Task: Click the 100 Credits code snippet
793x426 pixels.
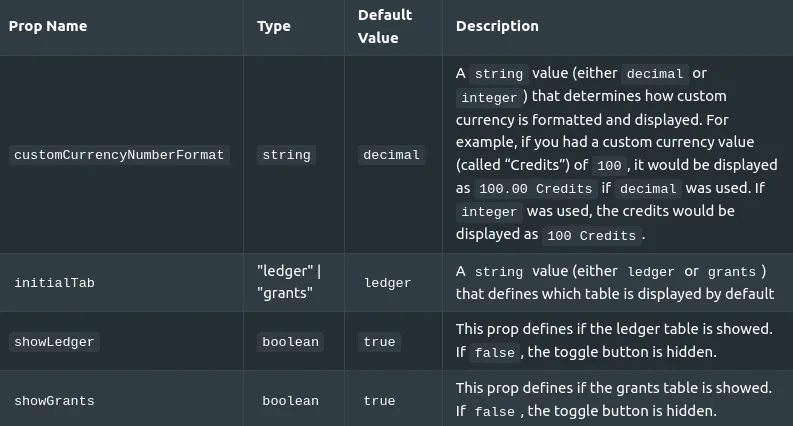Action: coord(591,236)
